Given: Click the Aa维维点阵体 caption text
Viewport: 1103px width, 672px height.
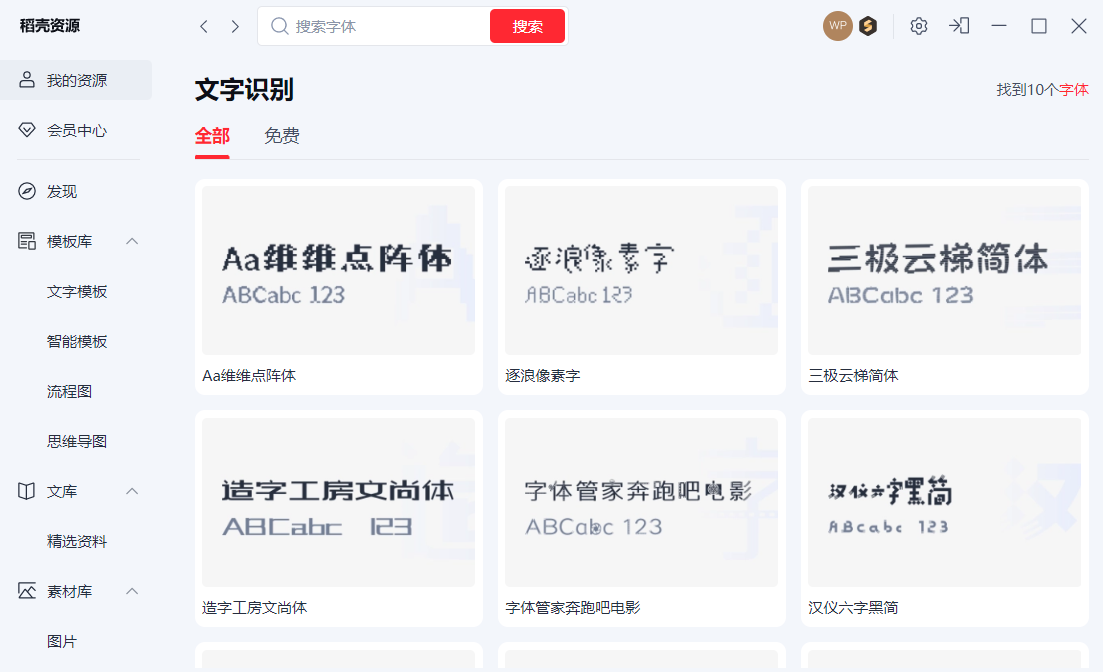Looking at the screenshot, I should [x=249, y=376].
